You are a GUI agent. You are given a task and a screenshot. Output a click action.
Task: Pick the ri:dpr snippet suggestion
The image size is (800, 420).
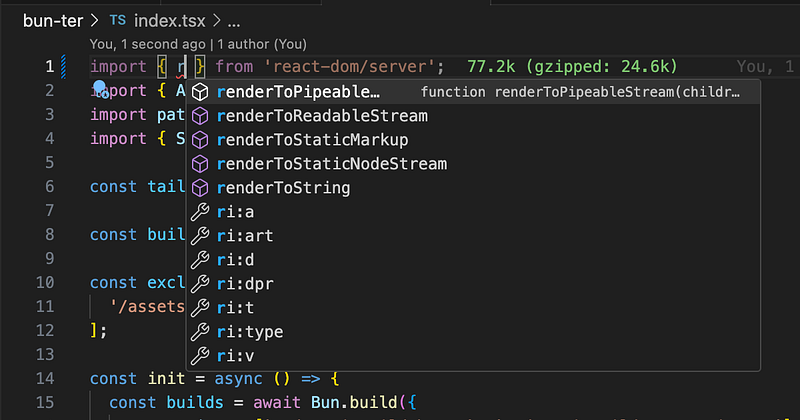(x=473, y=284)
